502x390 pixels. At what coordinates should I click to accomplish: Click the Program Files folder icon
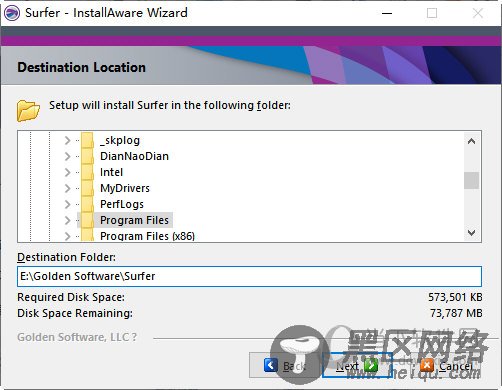[88, 220]
